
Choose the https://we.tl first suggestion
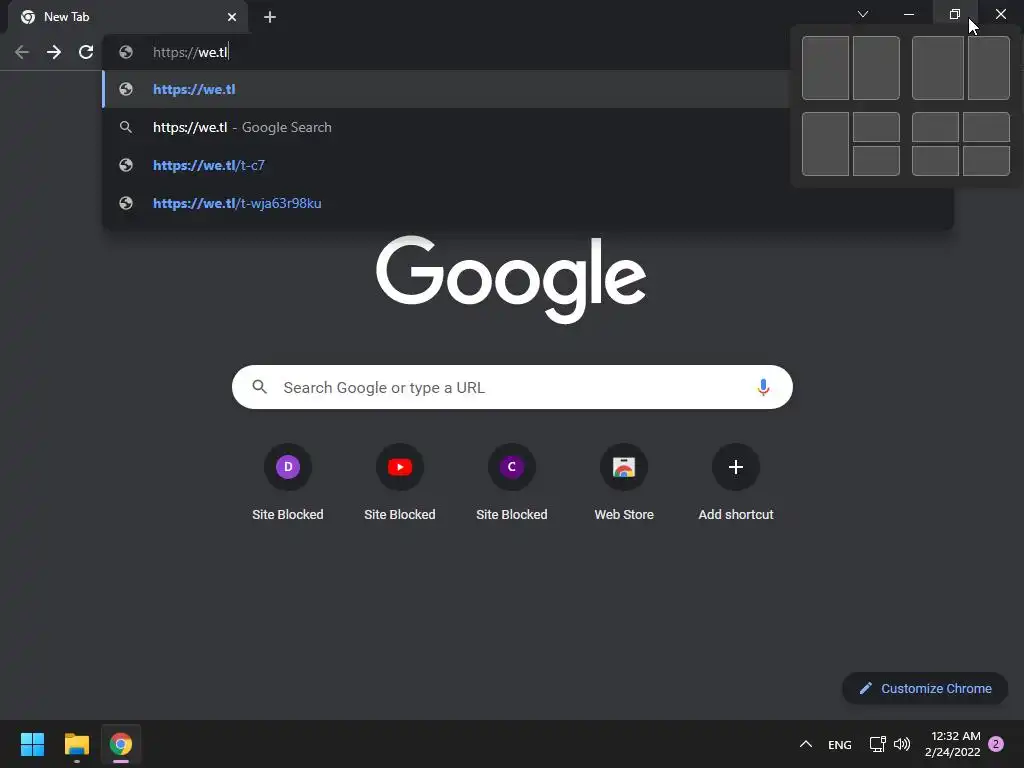445,89
